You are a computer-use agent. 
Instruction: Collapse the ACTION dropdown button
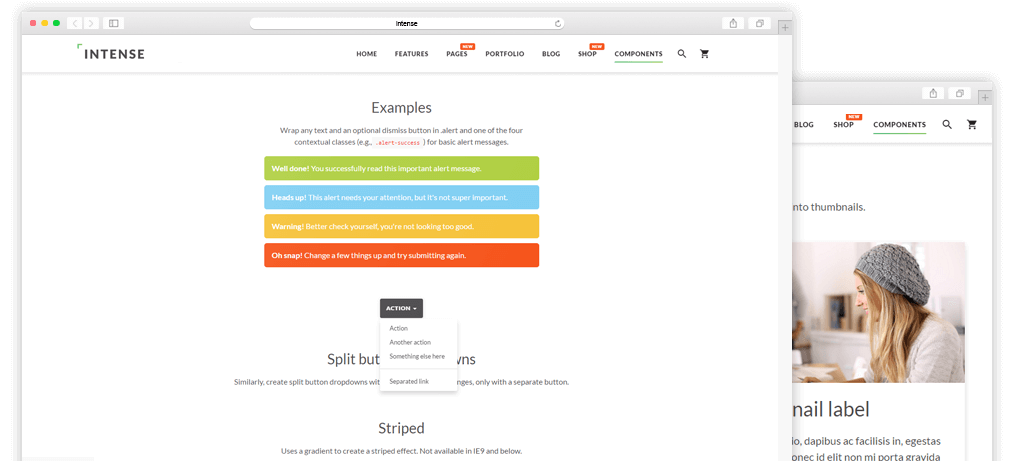401,308
